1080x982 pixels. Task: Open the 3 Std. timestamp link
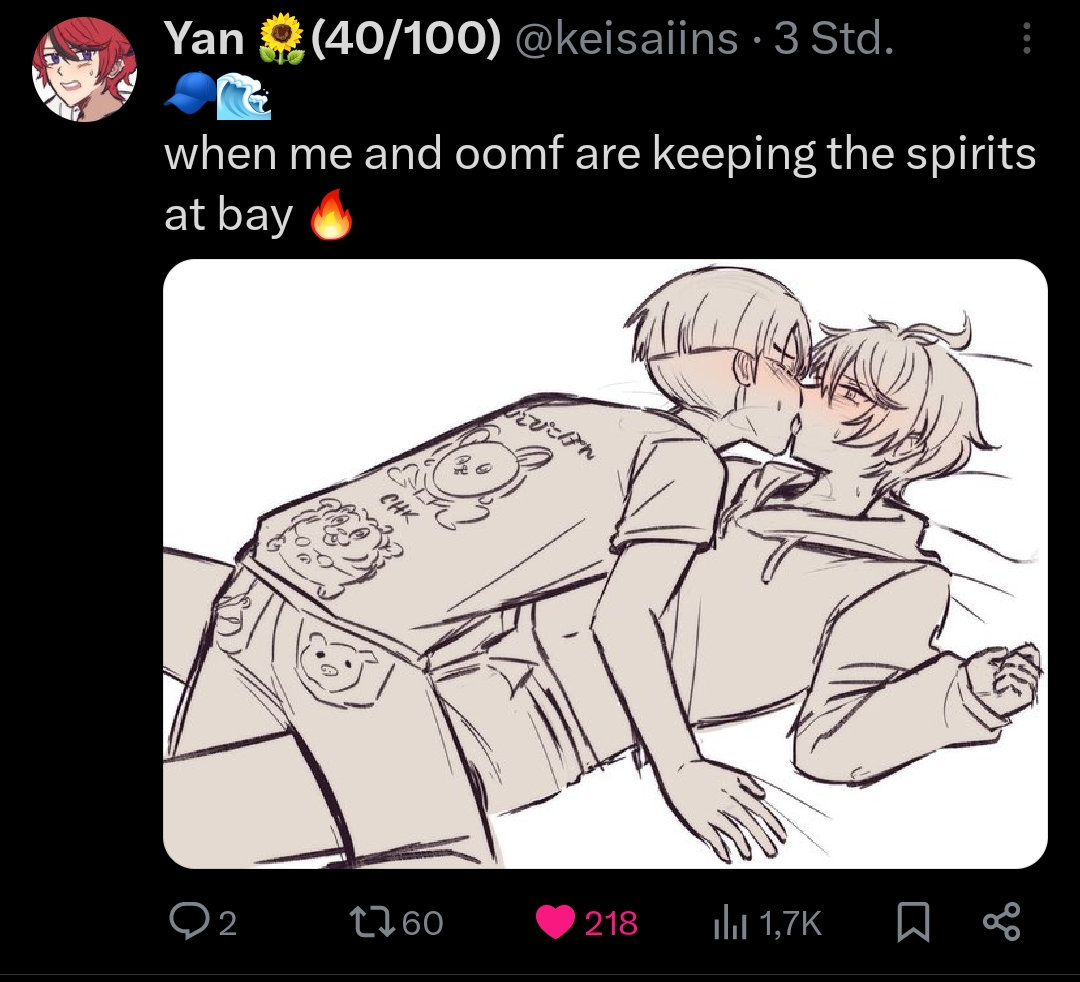pos(833,39)
